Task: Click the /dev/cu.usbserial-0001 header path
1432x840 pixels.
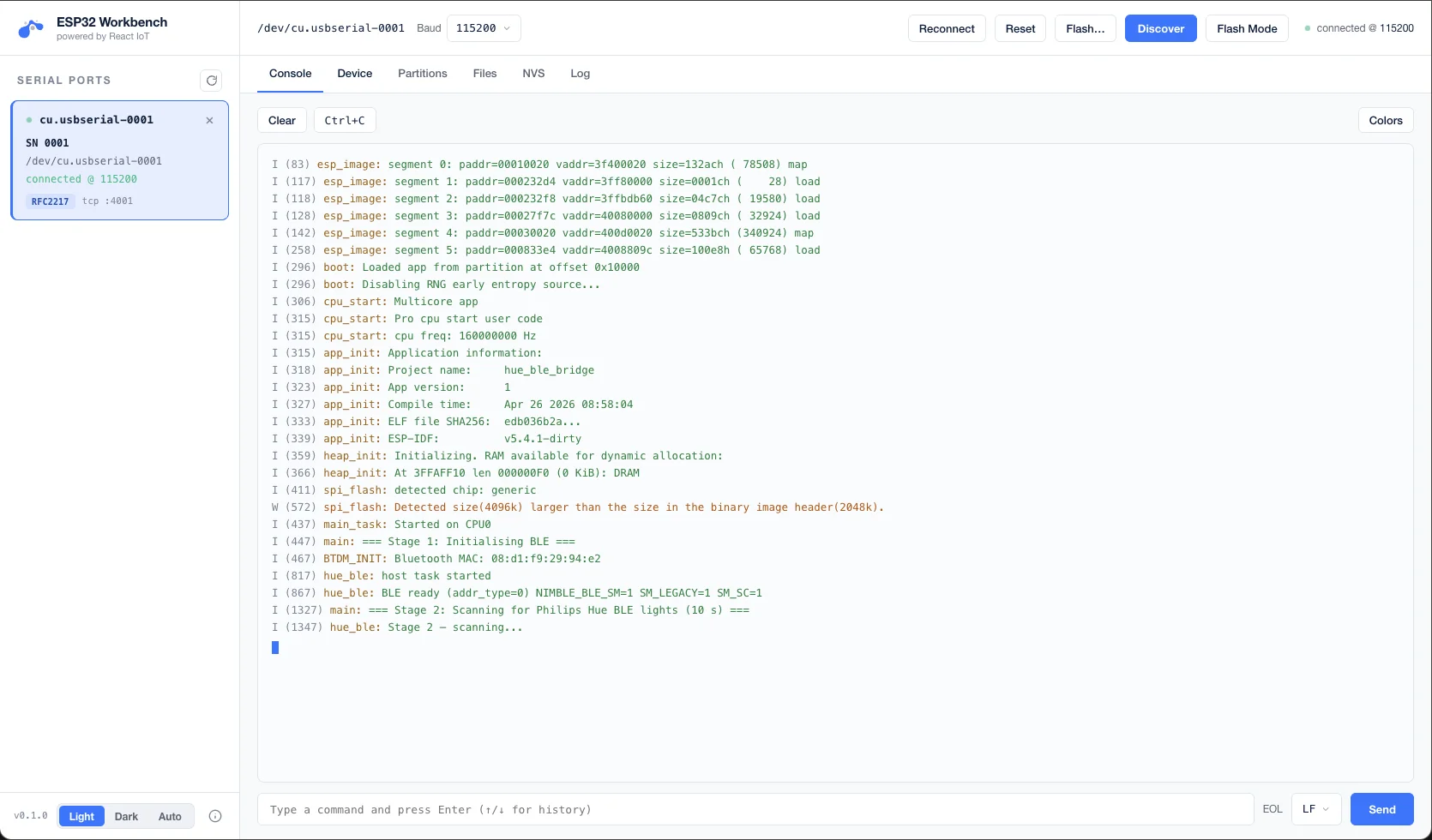Action: coord(331,28)
